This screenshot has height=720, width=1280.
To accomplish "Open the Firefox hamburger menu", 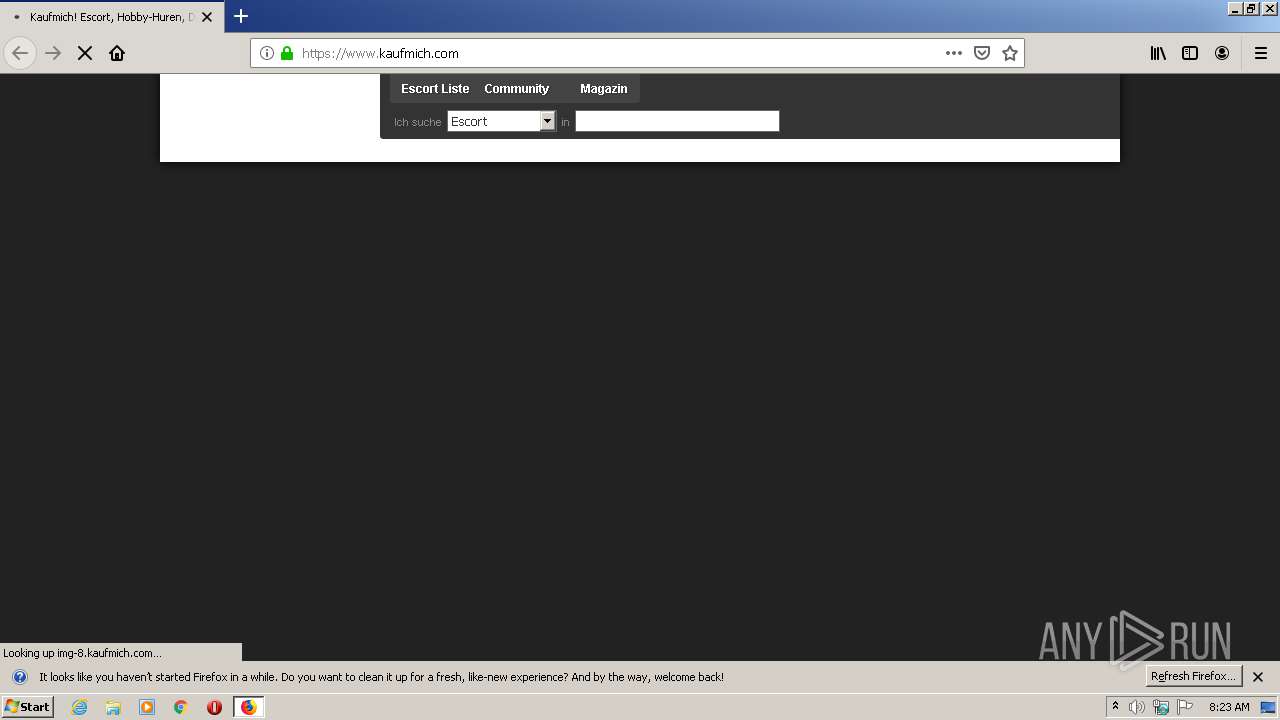I will click(x=1261, y=53).
